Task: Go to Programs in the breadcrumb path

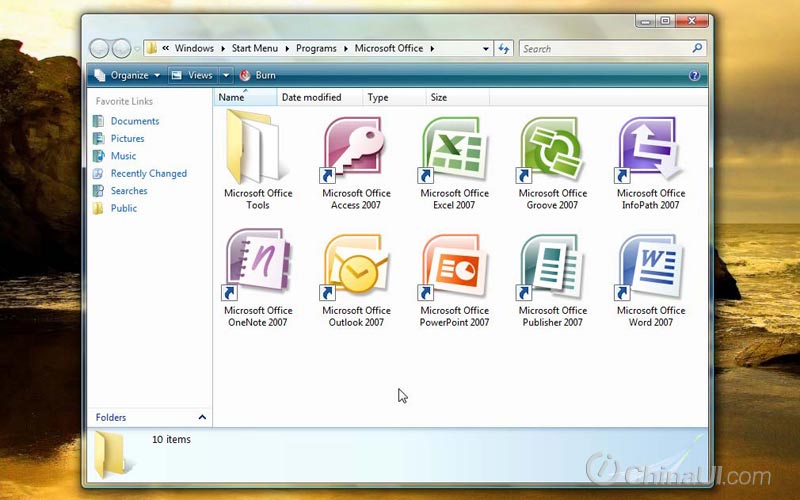Action: 316,48
